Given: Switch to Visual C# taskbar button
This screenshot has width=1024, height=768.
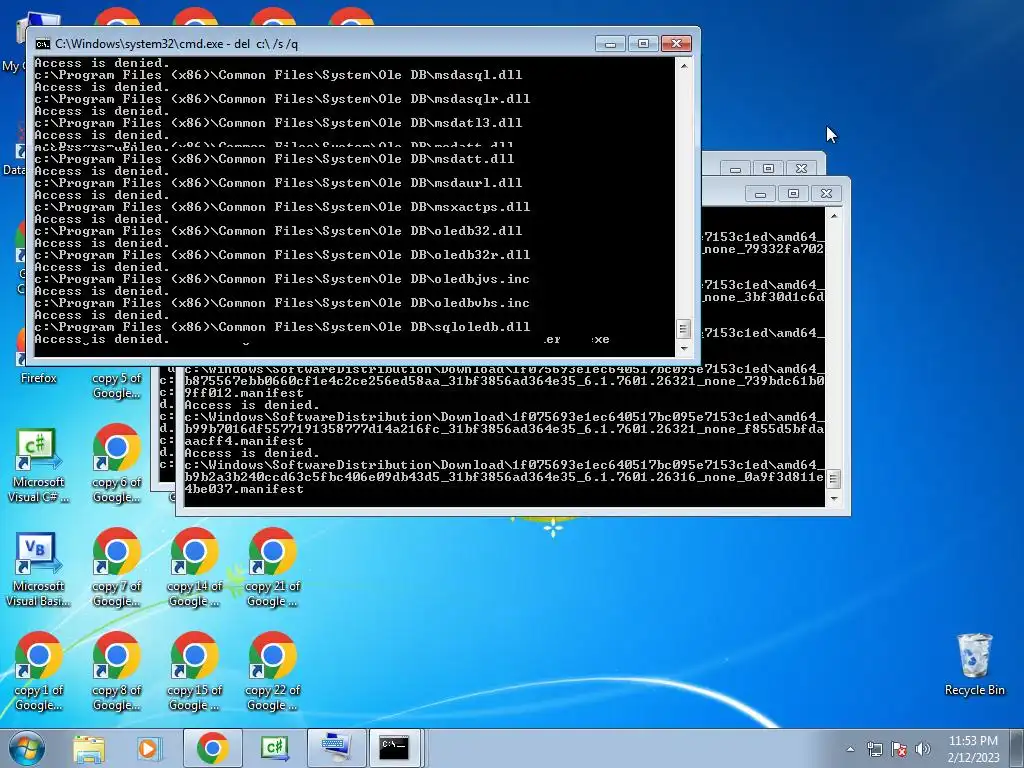Looking at the screenshot, I should [275, 748].
